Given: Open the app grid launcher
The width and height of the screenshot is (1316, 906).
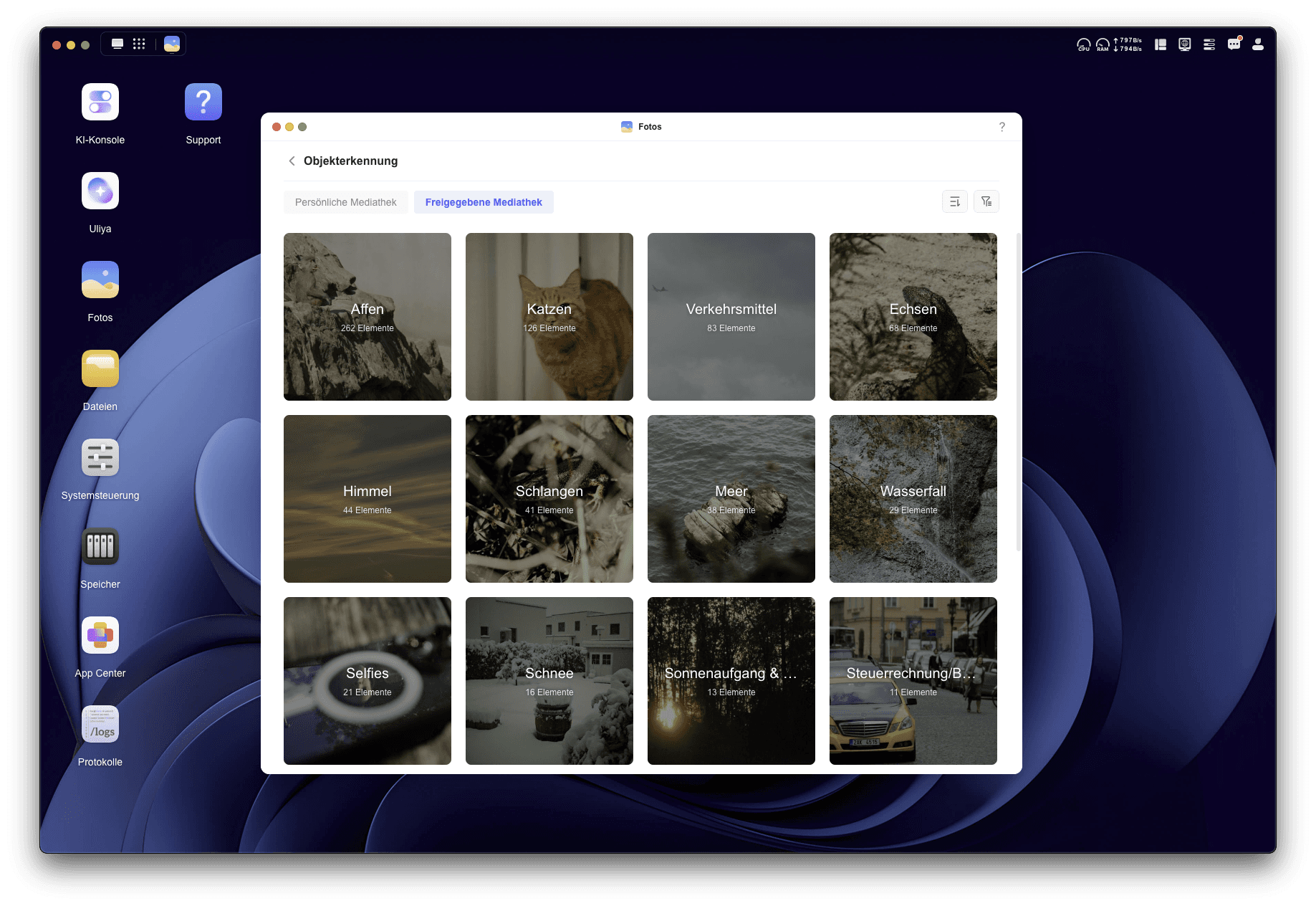Looking at the screenshot, I should (x=139, y=44).
